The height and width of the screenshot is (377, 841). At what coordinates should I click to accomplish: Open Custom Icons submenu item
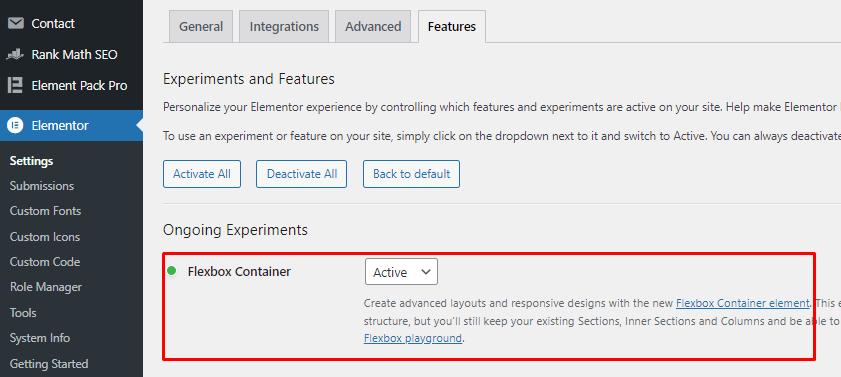[x=45, y=236]
